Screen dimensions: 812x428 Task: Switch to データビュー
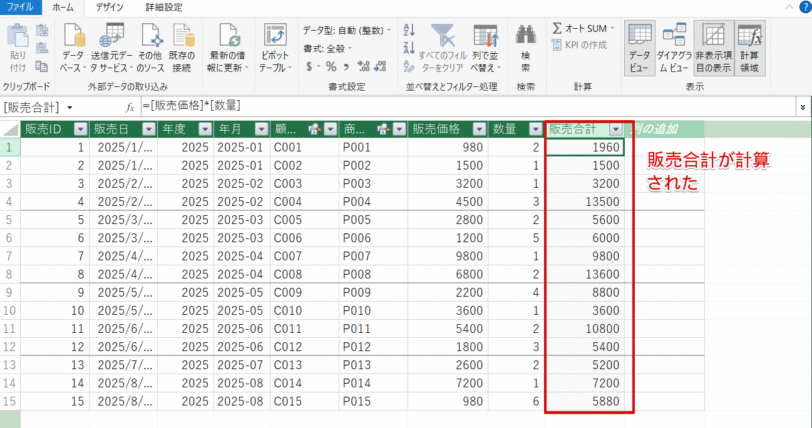click(x=640, y=48)
